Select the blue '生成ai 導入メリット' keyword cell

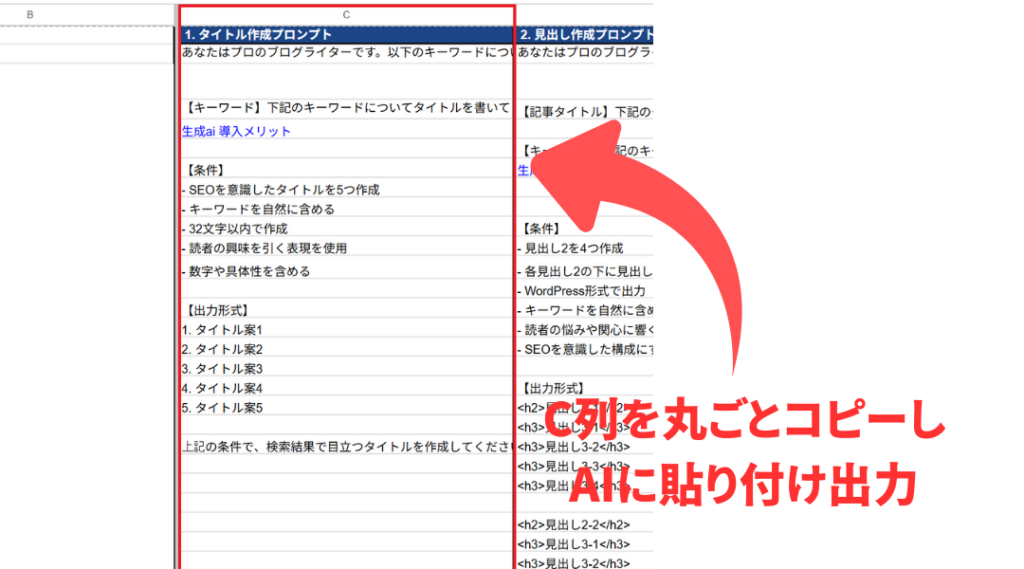click(237, 131)
